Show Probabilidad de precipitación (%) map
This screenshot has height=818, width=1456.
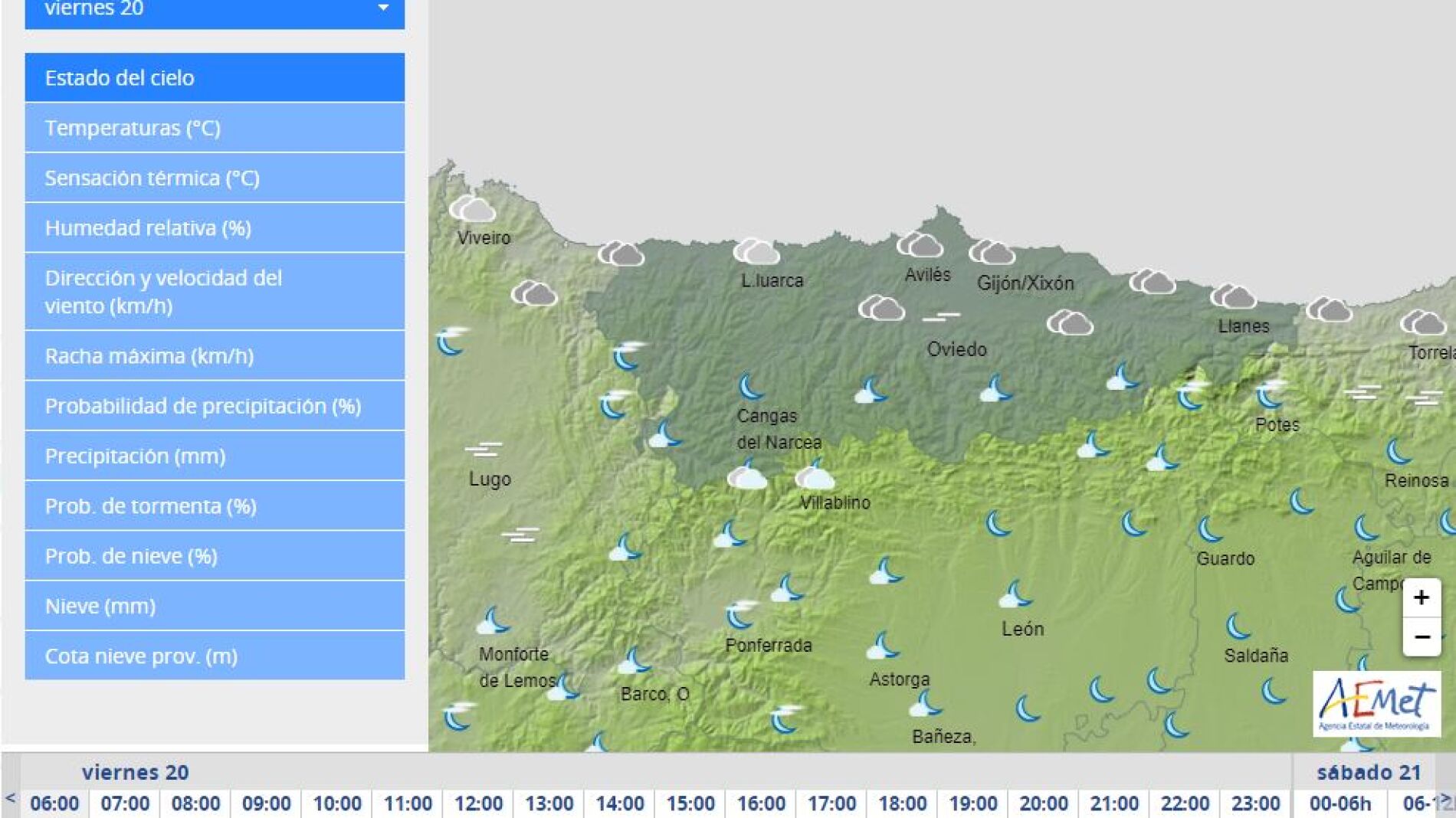(215, 406)
